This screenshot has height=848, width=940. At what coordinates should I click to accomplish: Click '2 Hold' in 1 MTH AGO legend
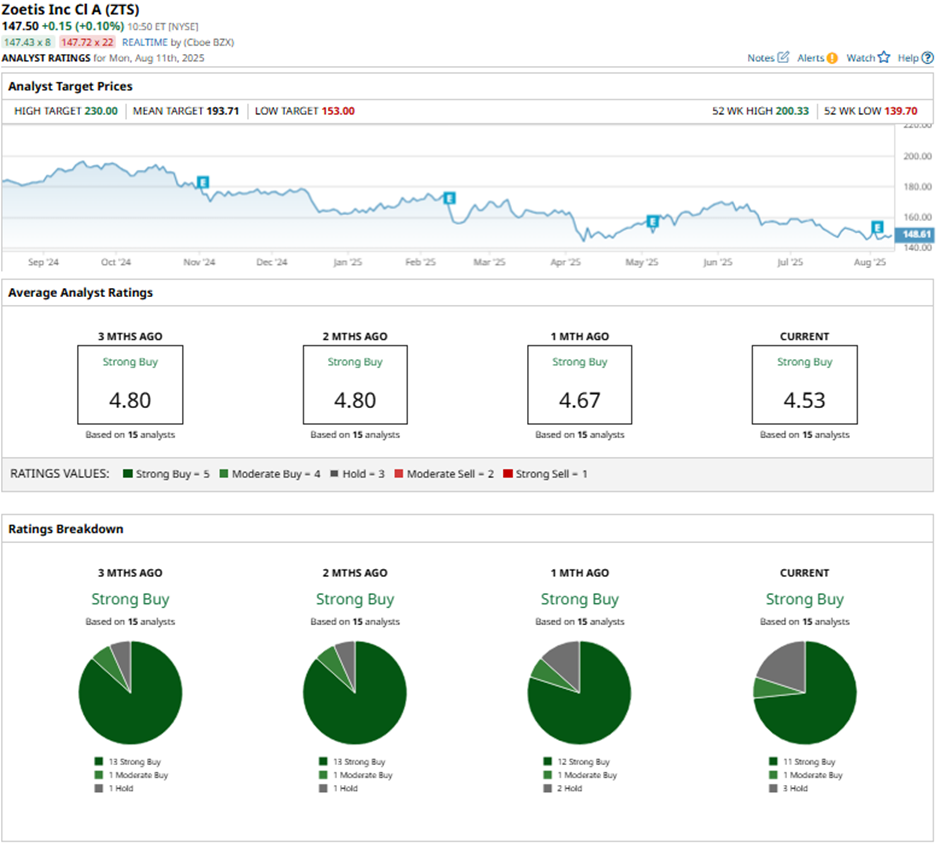570,788
